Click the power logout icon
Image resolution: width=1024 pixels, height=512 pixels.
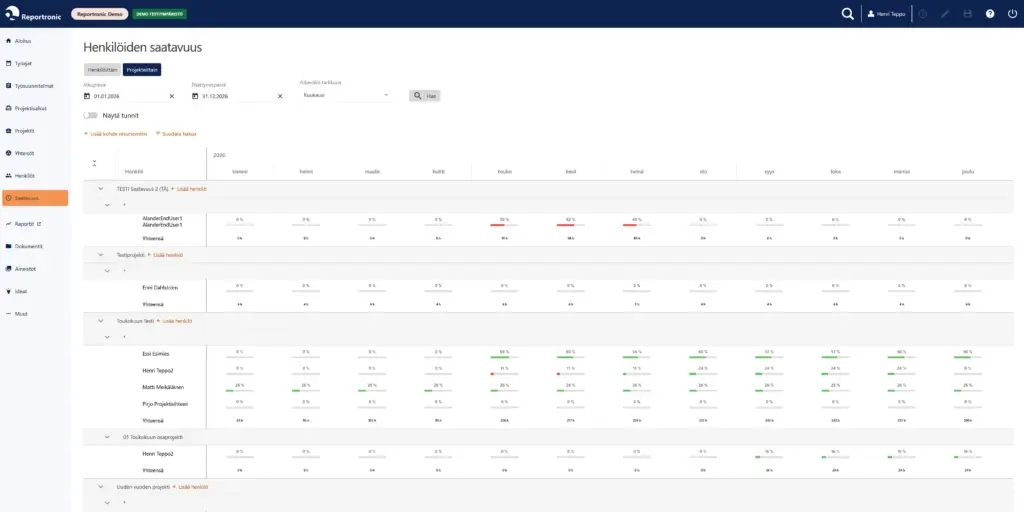point(1012,14)
